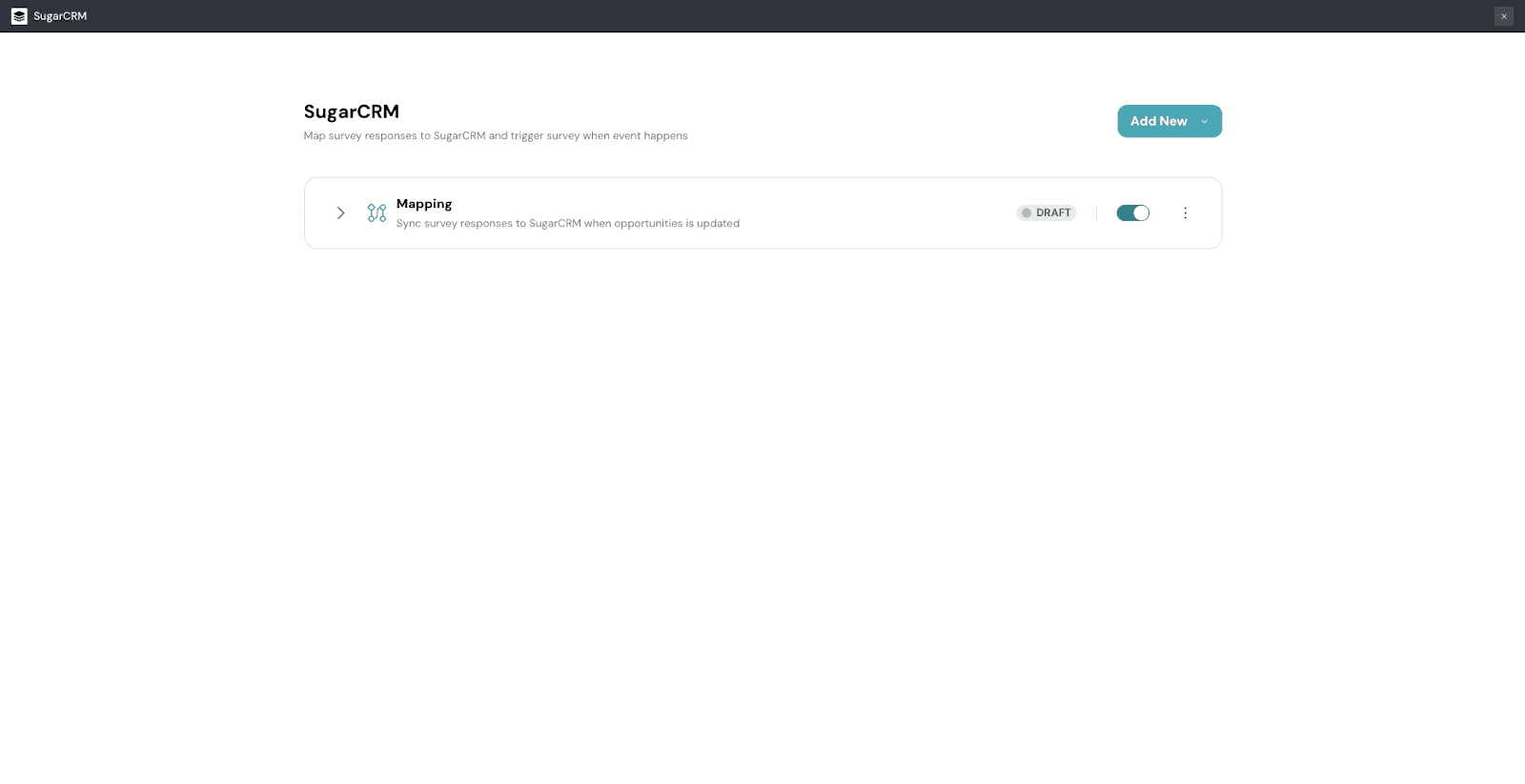Open the three-dot options menu for Mapping

pos(1185,213)
